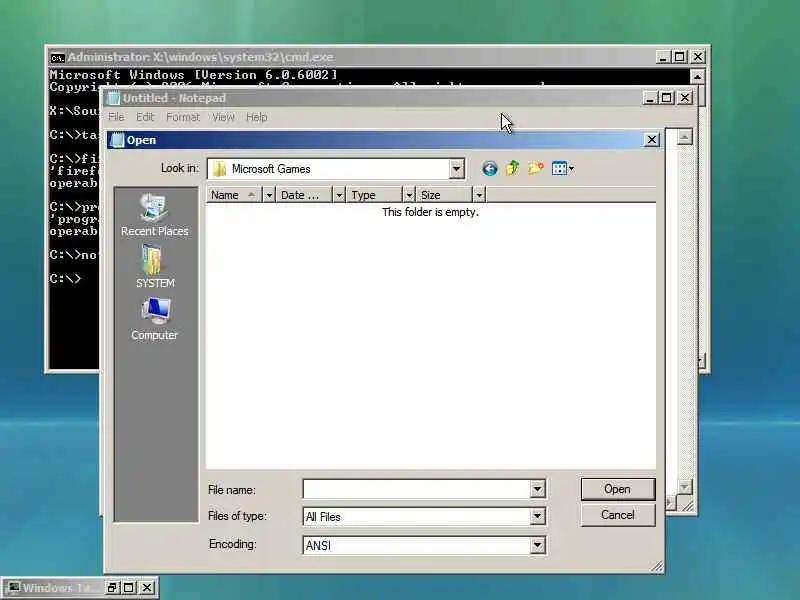Expand the Encoding dropdown
The image size is (800, 600).
click(x=537, y=545)
